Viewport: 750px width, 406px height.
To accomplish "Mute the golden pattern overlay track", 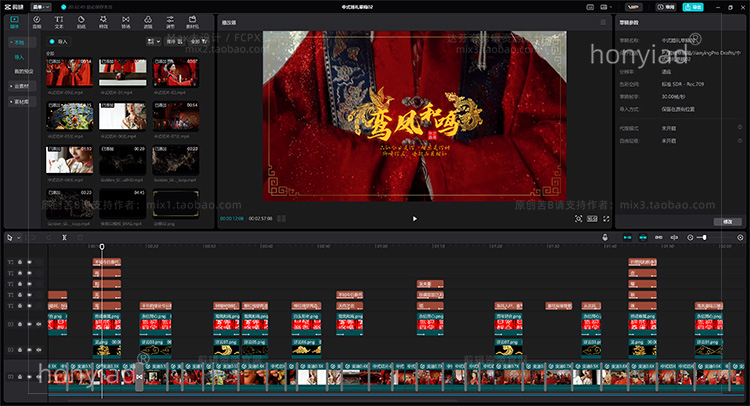I will (39, 350).
